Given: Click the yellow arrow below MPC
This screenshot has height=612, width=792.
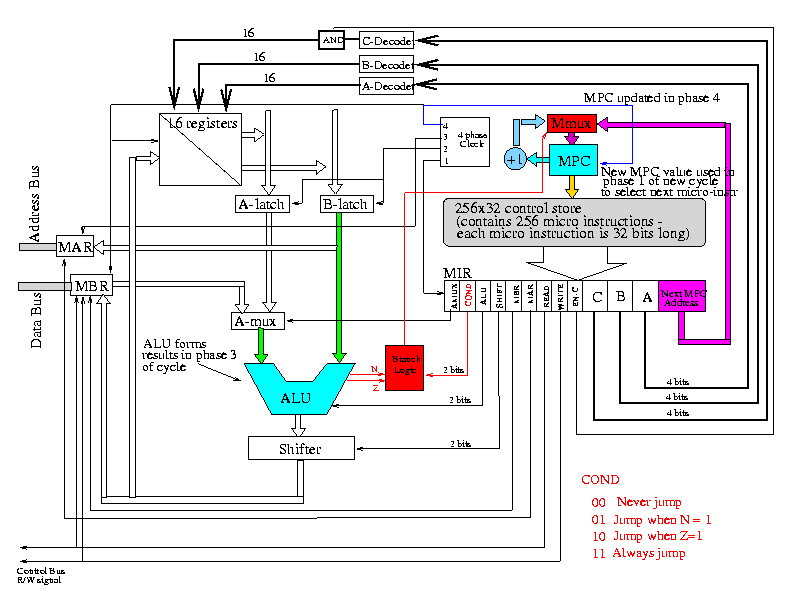Looking at the screenshot, I should [x=572, y=187].
